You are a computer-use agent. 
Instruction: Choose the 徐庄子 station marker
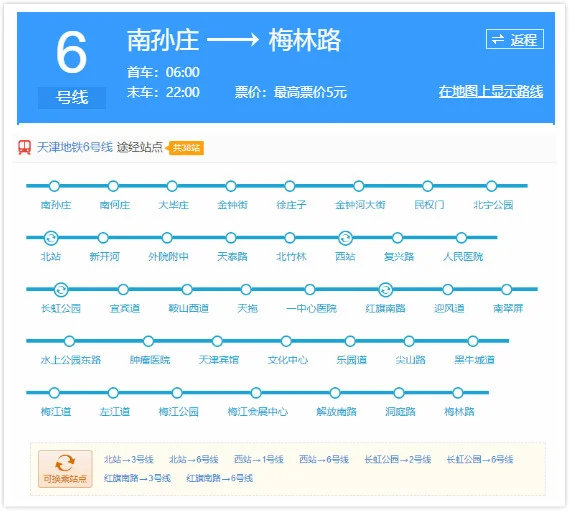tap(290, 186)
